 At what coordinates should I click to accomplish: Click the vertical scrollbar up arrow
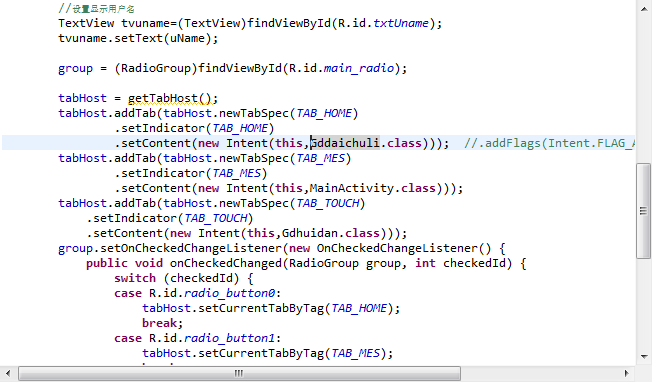pyautogui.click(x=644, y=9)
